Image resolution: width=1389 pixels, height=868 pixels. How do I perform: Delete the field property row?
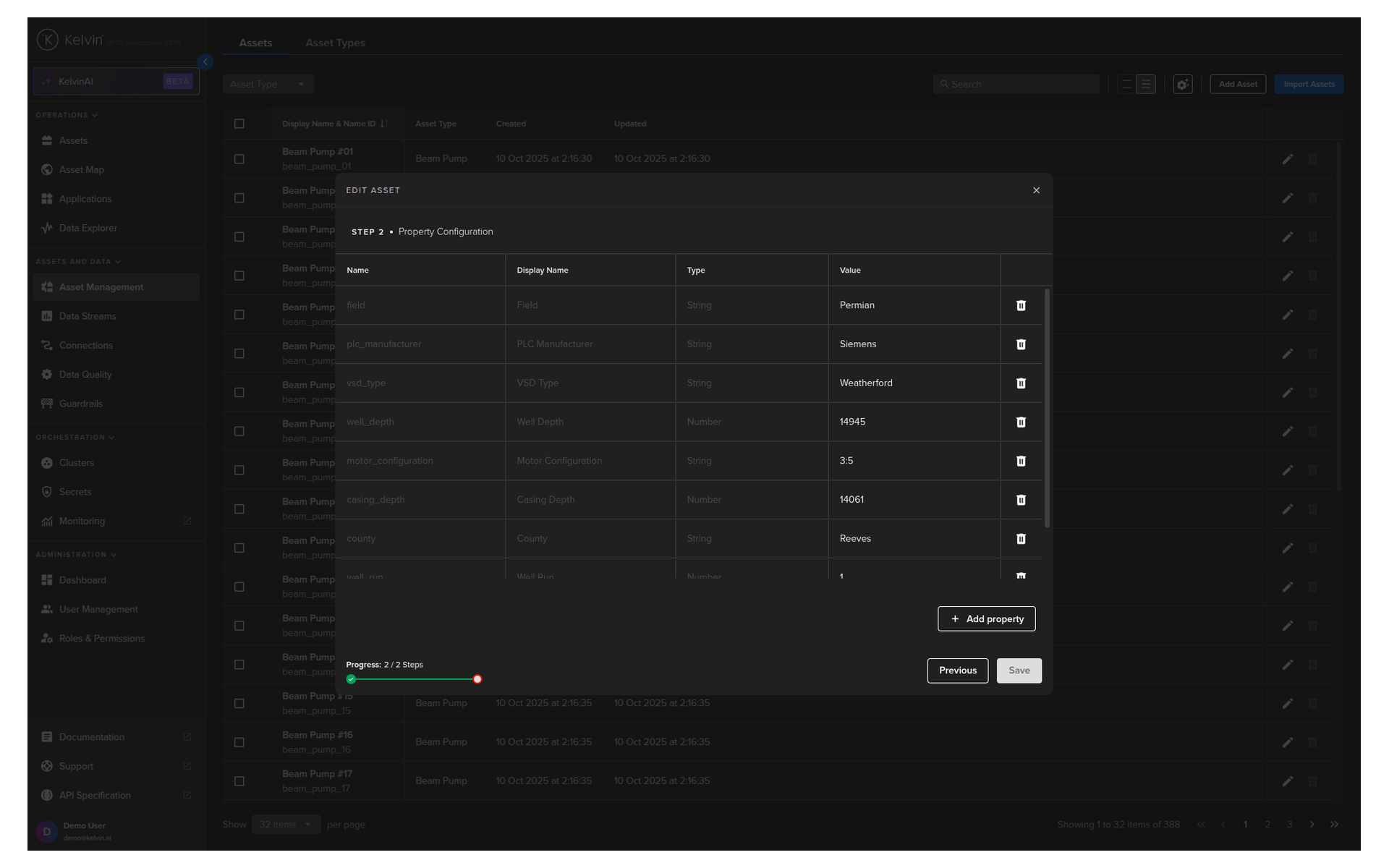point(1021,305)
